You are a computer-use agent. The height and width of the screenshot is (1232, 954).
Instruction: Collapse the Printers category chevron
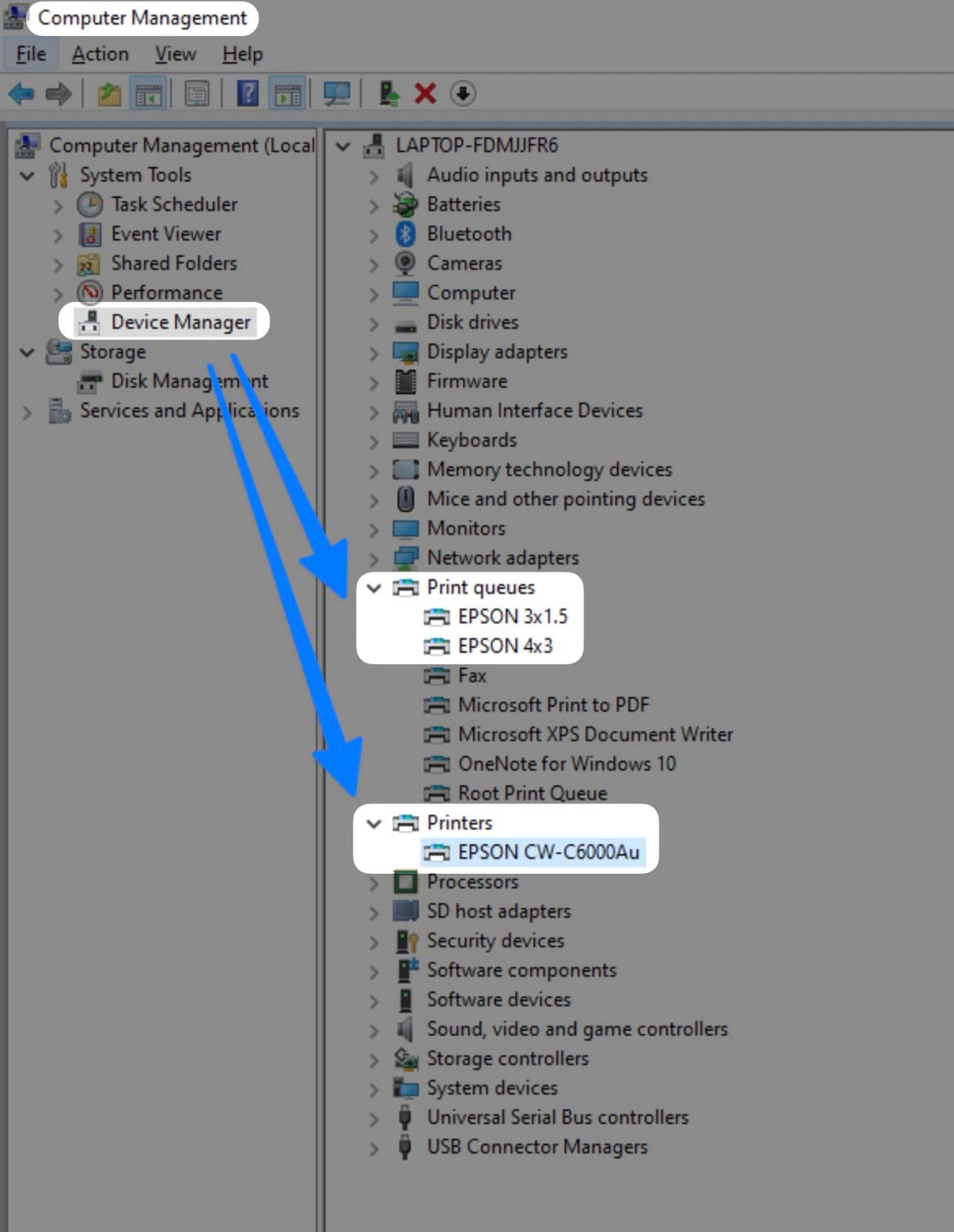(374, 824)
